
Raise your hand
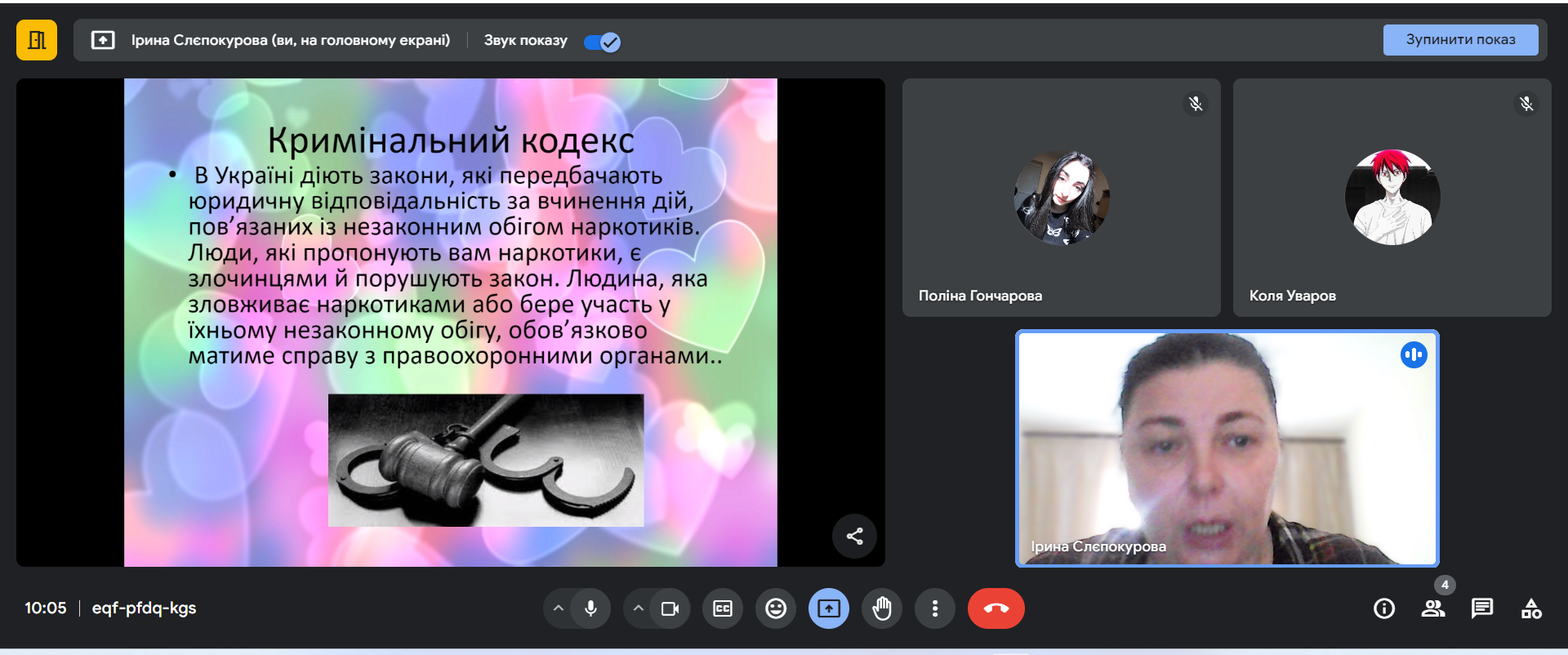882,608
